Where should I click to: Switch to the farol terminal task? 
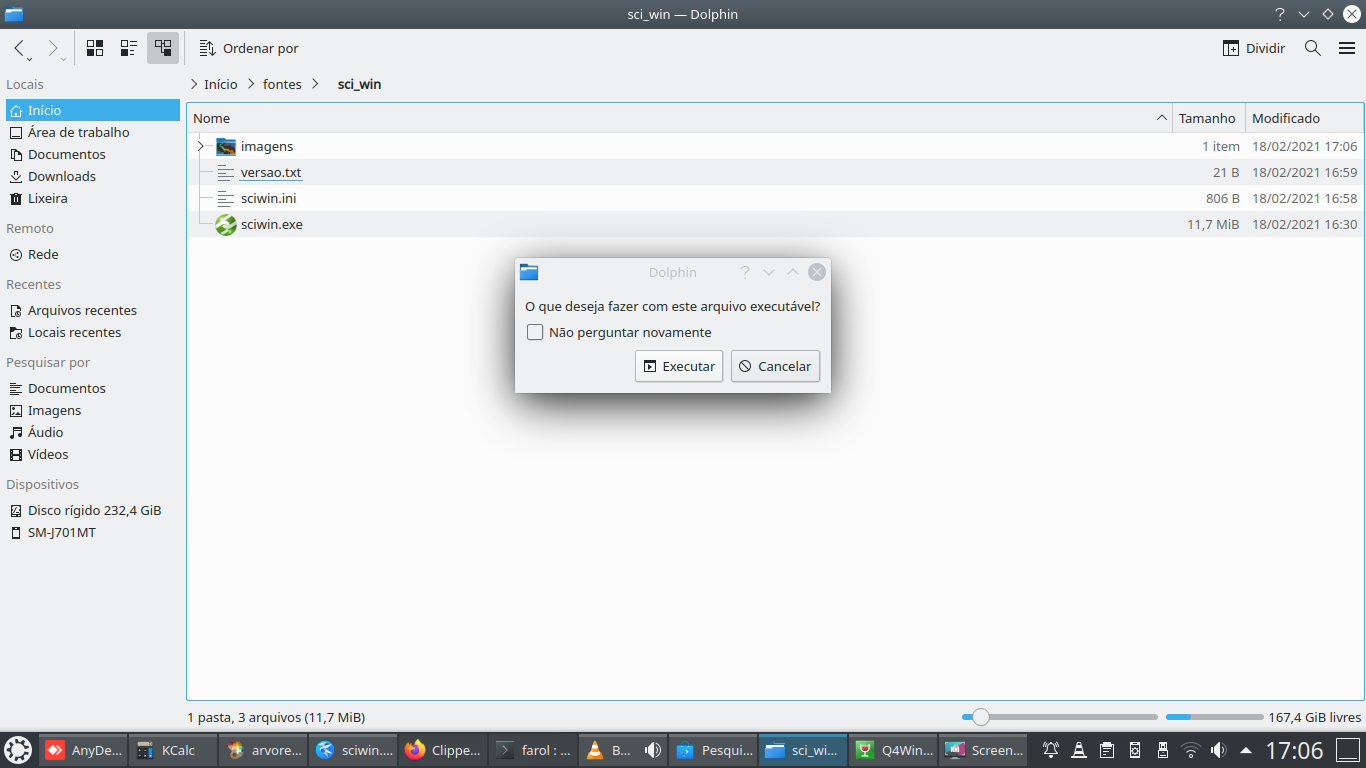[533, 750]
